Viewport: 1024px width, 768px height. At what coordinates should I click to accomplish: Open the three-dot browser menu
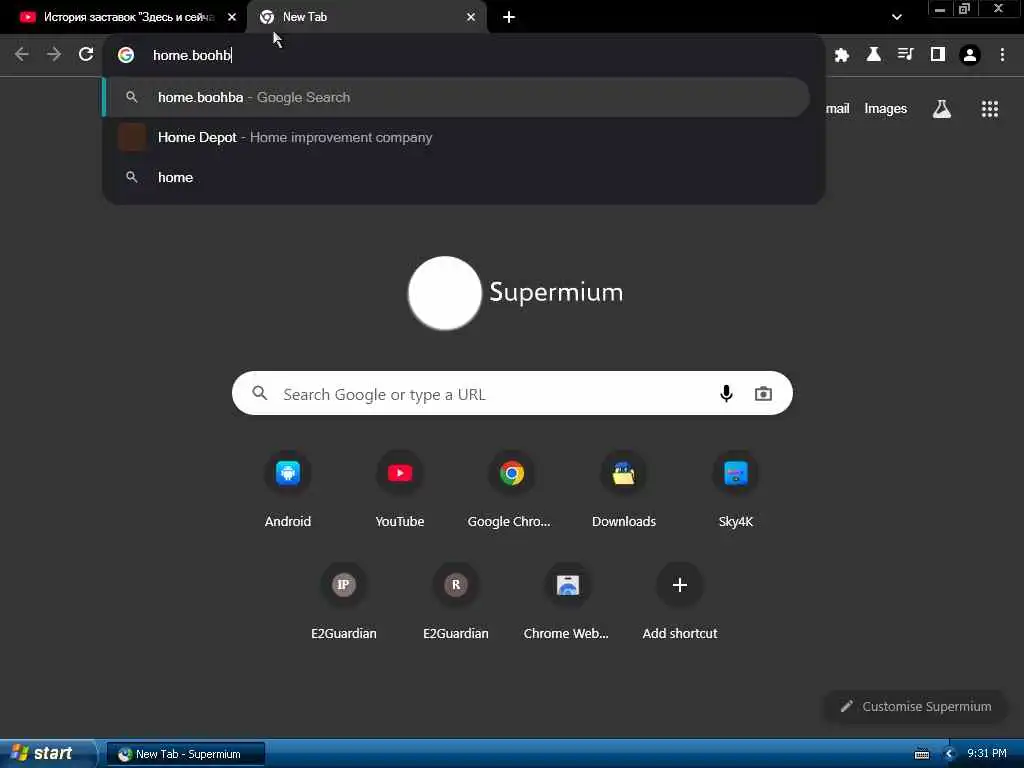coord(1002,55)
